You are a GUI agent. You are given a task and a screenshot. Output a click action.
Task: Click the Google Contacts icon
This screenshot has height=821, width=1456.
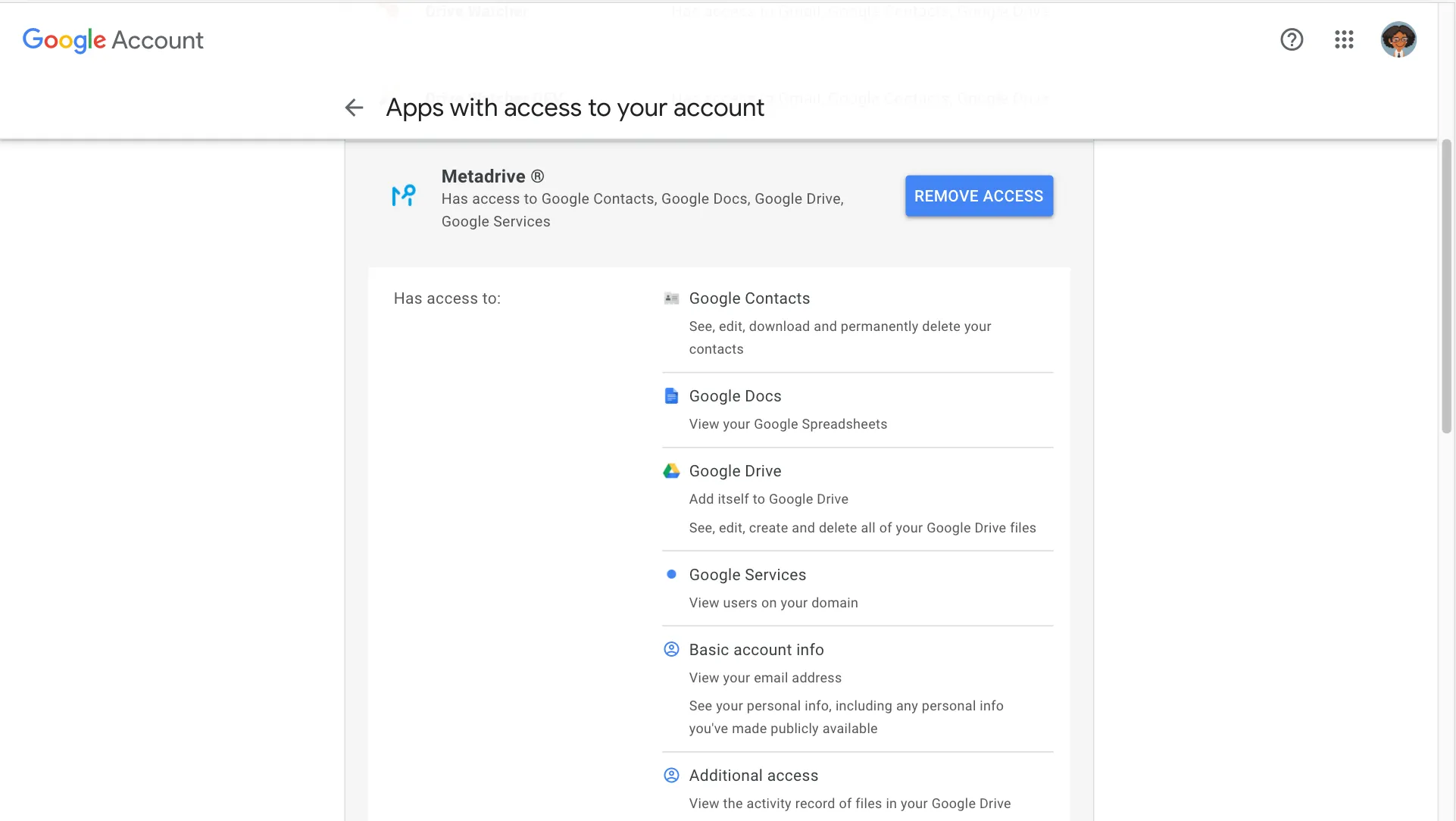671,298
